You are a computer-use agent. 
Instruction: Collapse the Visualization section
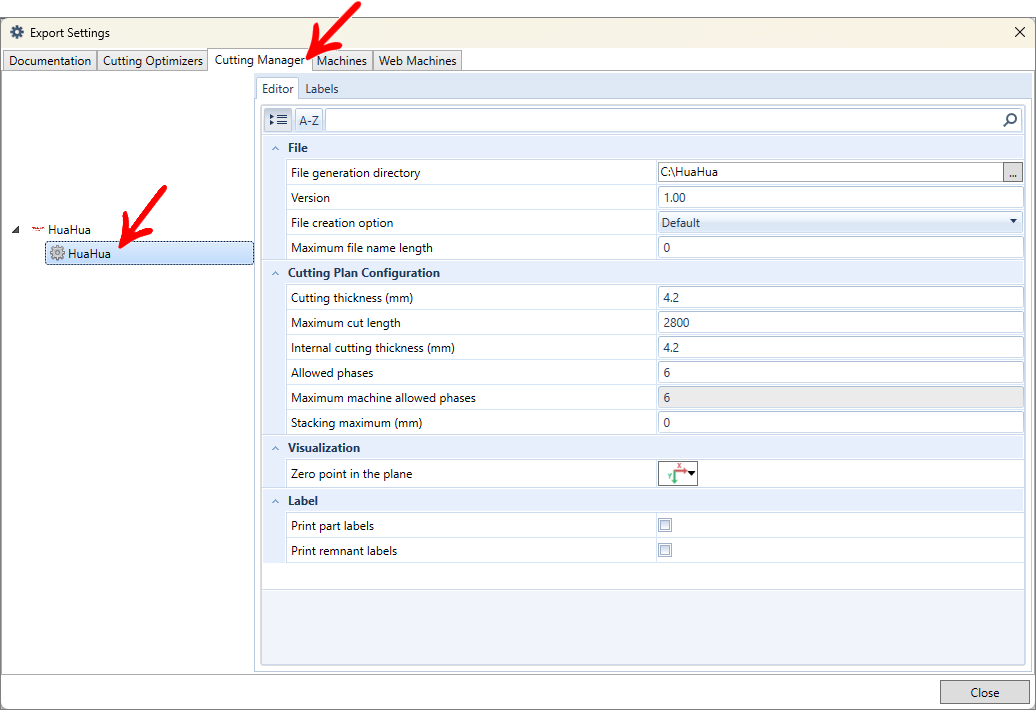tap(276, 448)
